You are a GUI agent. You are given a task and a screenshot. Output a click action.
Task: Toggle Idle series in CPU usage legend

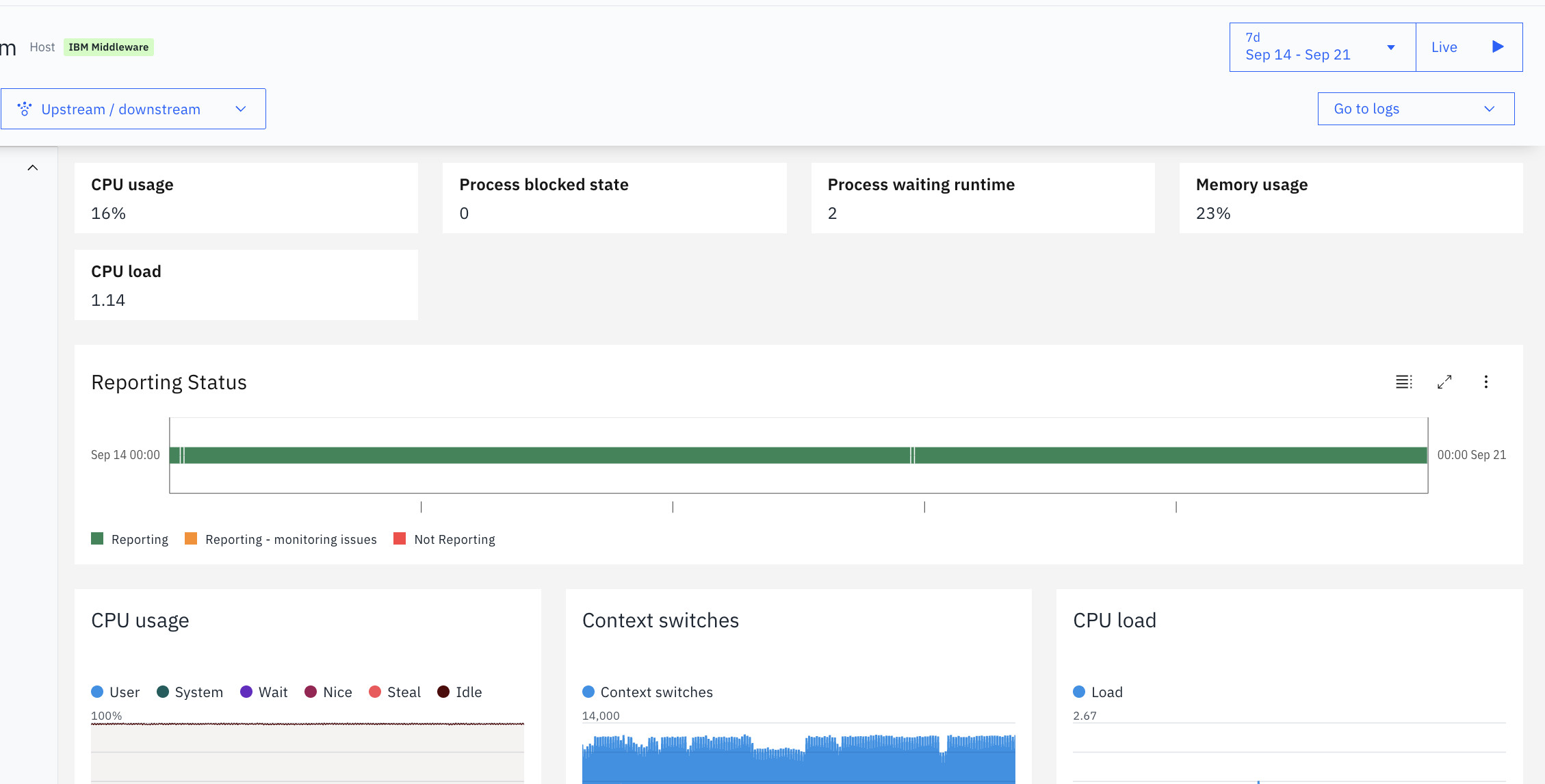[459, 692]
